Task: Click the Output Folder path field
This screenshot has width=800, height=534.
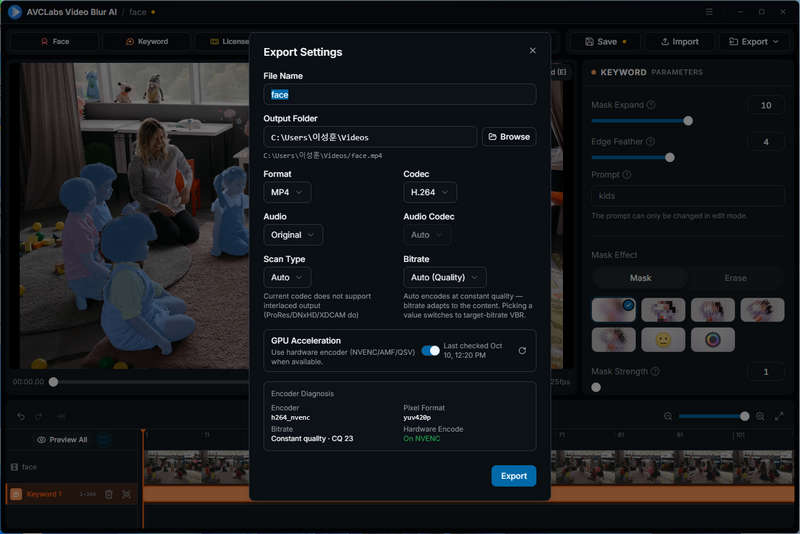Action: [370, 137]
